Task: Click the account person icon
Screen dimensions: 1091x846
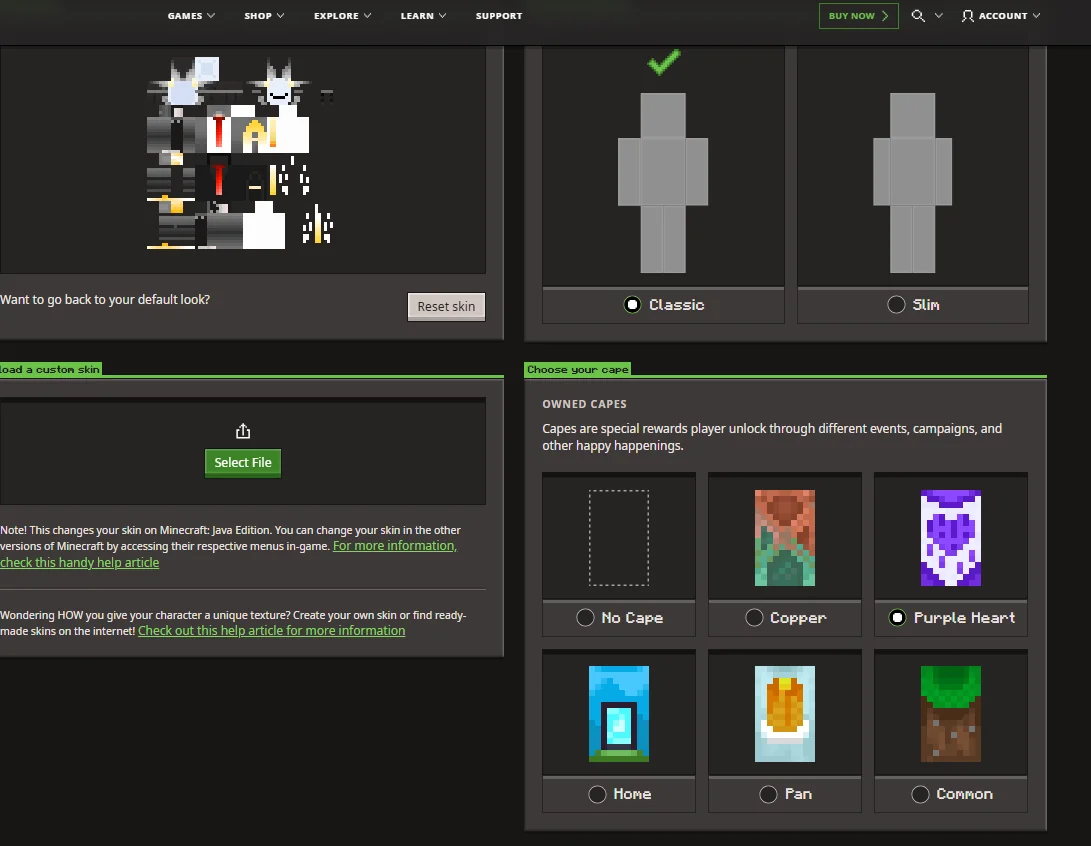Action: click(x=967, y=15)
